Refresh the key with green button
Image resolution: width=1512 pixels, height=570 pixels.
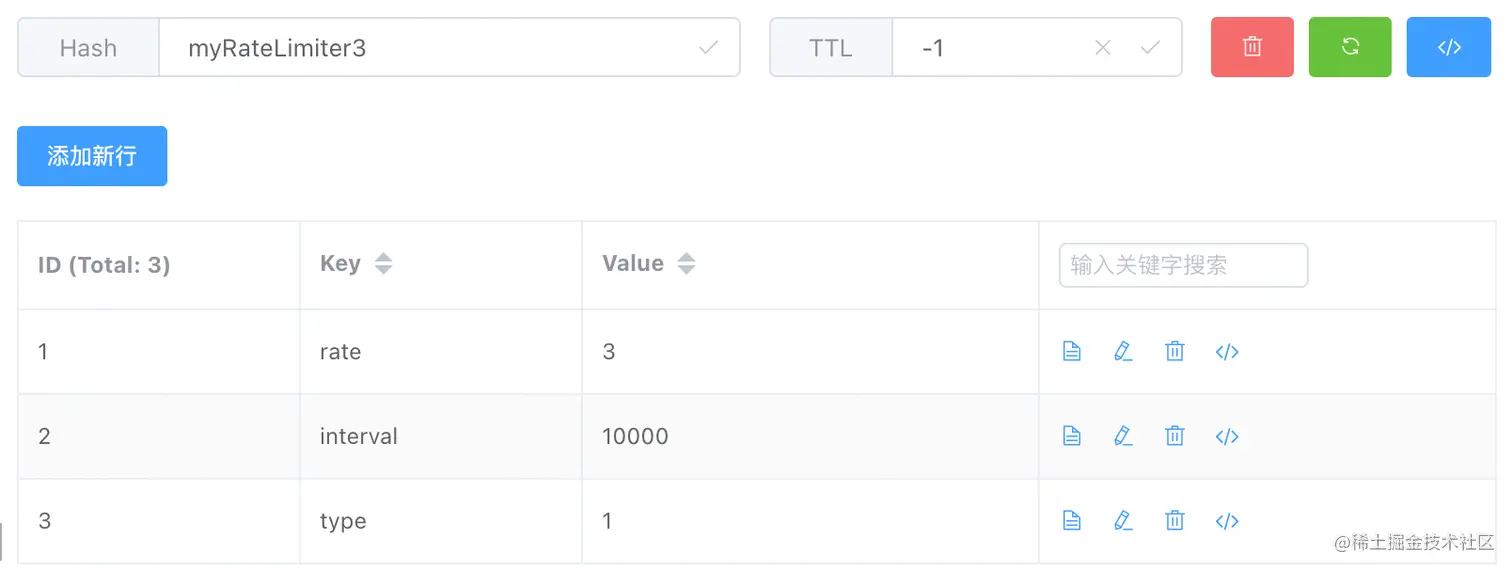pos(1350,47)
